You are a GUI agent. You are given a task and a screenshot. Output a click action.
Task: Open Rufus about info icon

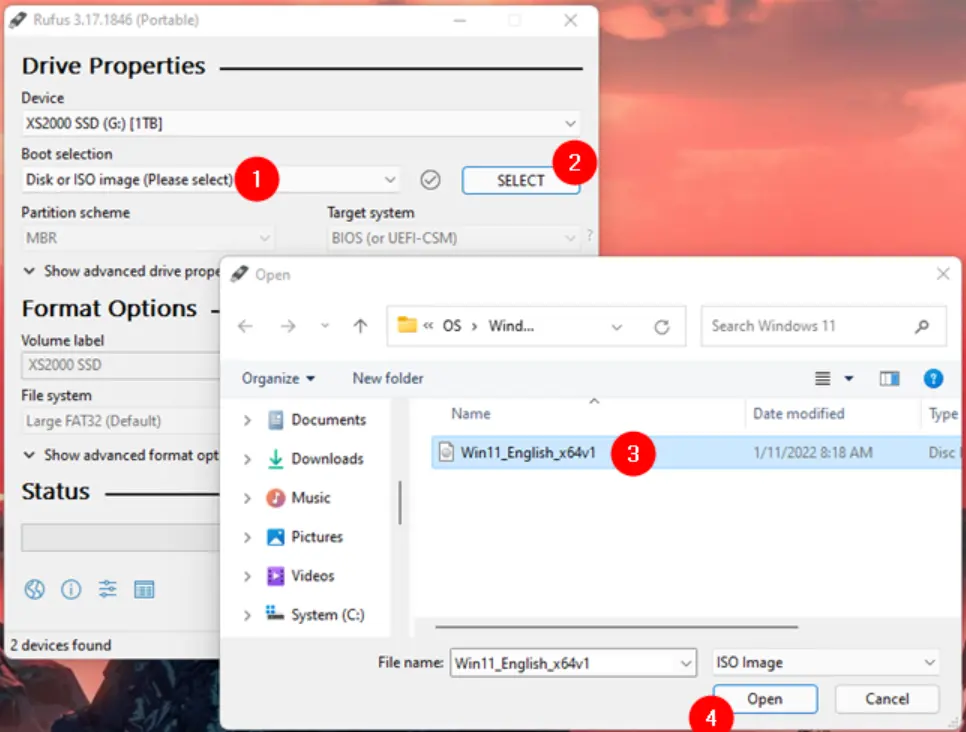click(71, 590)
